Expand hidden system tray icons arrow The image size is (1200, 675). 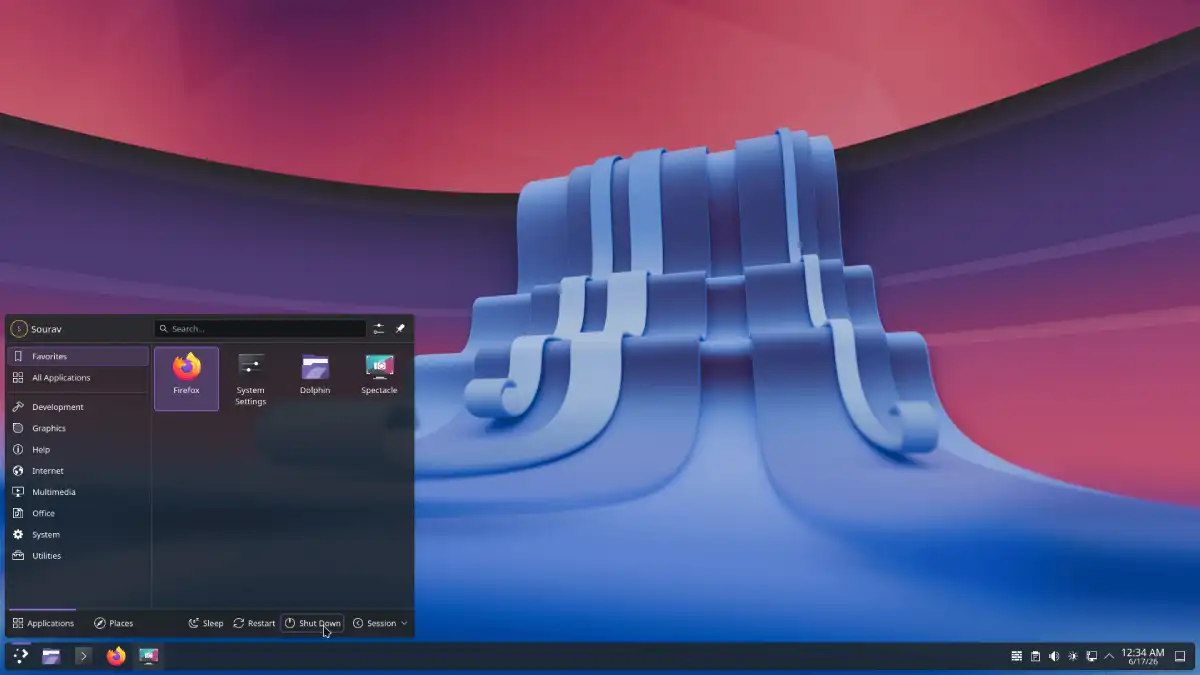click(x=1109, y=656)
